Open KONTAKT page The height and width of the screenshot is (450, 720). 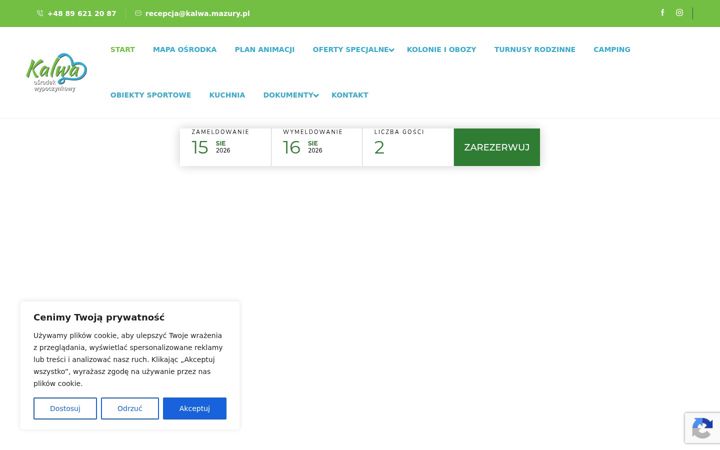tap(349, 95)
